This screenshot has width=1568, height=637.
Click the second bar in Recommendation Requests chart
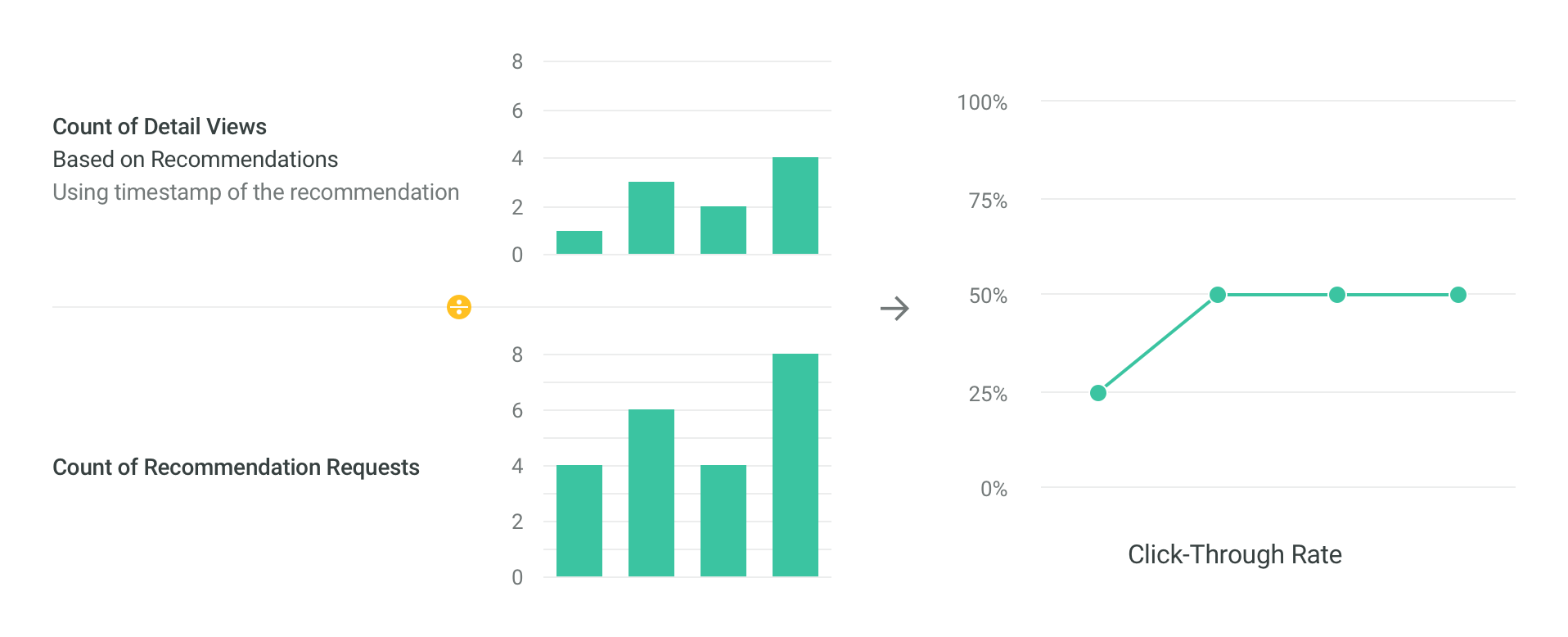tap(651, 493)
